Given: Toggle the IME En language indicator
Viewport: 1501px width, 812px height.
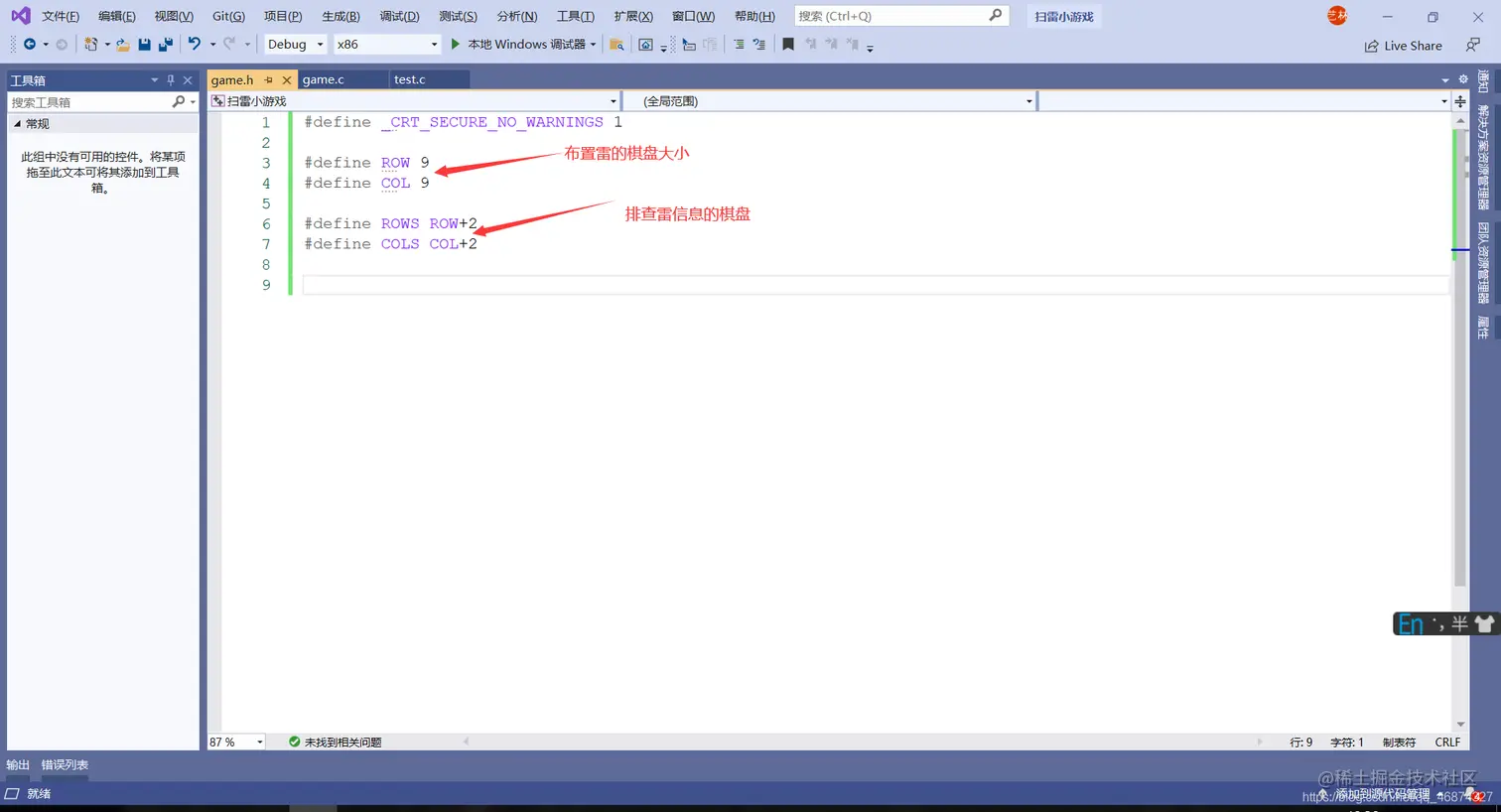Looking at the screenshot, I should click(x=1410, y=623).
